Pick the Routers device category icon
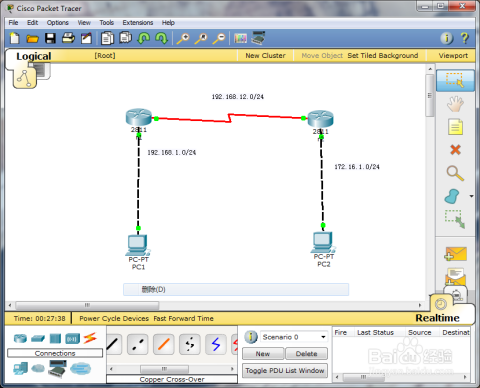This screenshot has width=480, height=388. click(x=20, y=339)
